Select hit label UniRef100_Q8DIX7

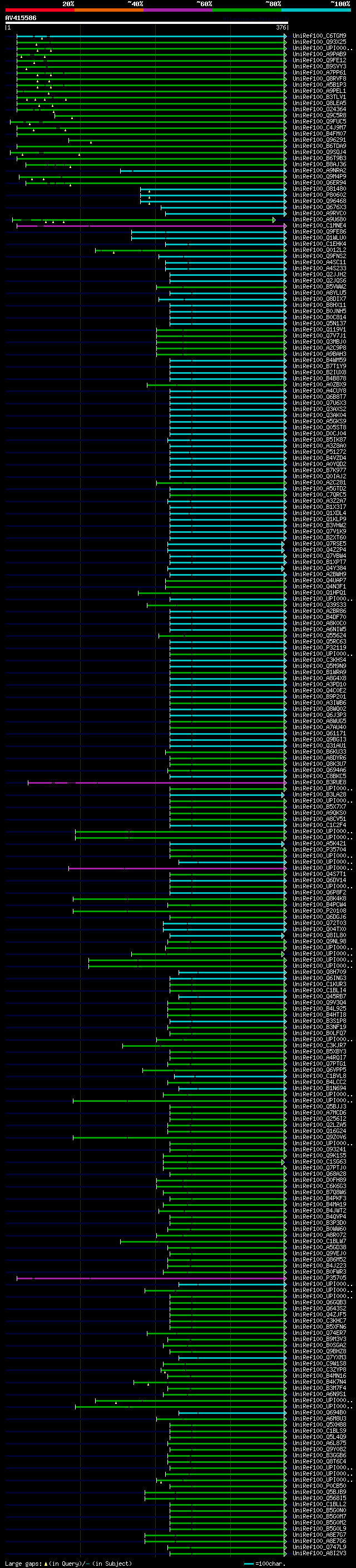click(x=319, y=299)
